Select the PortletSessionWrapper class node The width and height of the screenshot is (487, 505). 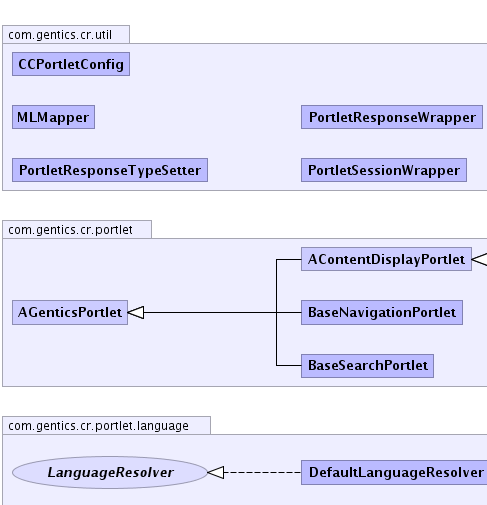point(384,170)
